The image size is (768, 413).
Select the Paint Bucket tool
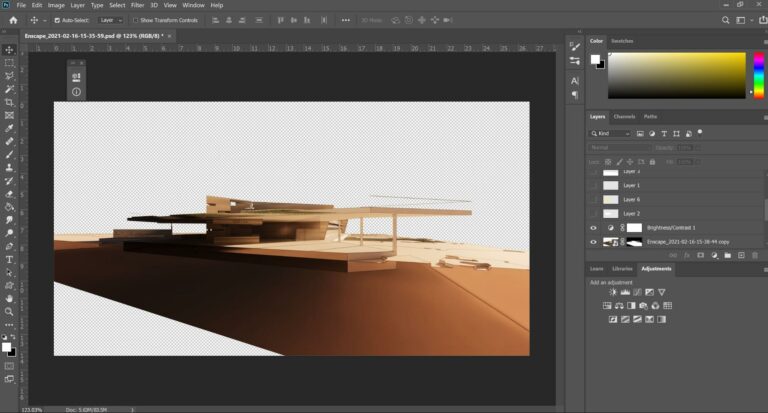(9, 207)
